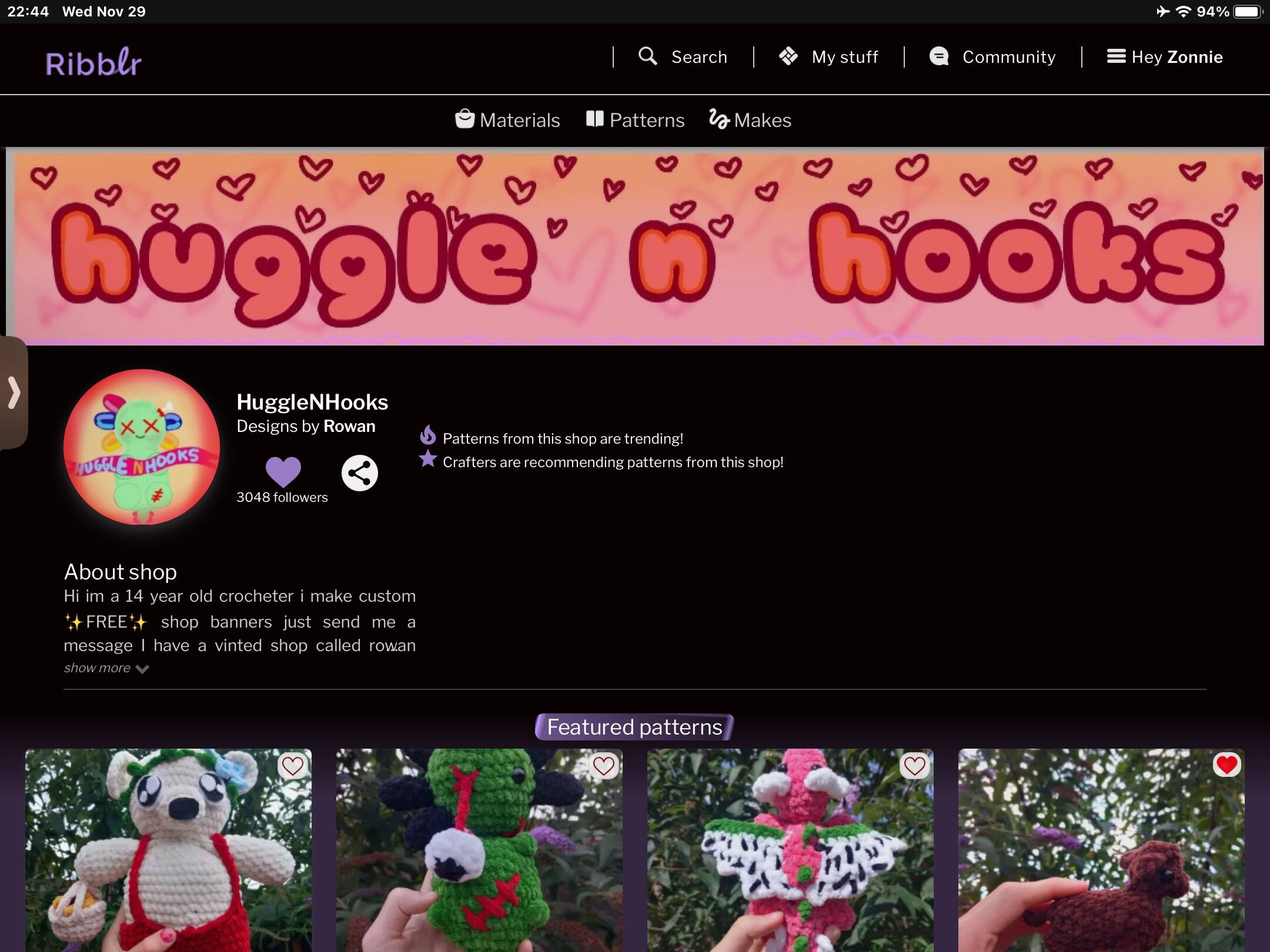1270x952 pixels.
Task: Click the Search magnifier icon
Action: pos(647,56)
